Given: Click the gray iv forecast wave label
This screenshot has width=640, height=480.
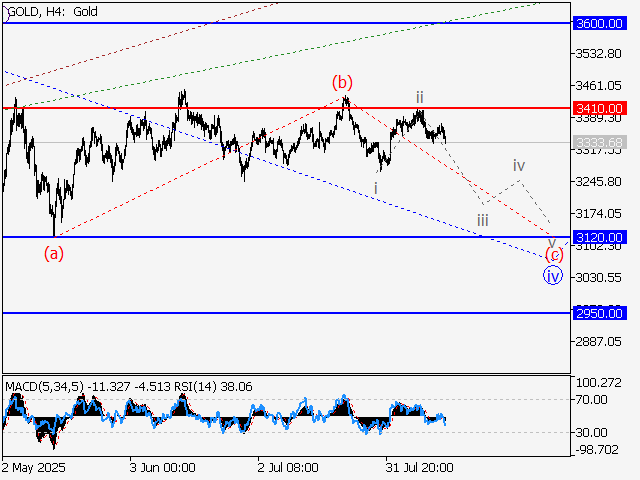Looking at the screenshot, I should pos(519,164).
